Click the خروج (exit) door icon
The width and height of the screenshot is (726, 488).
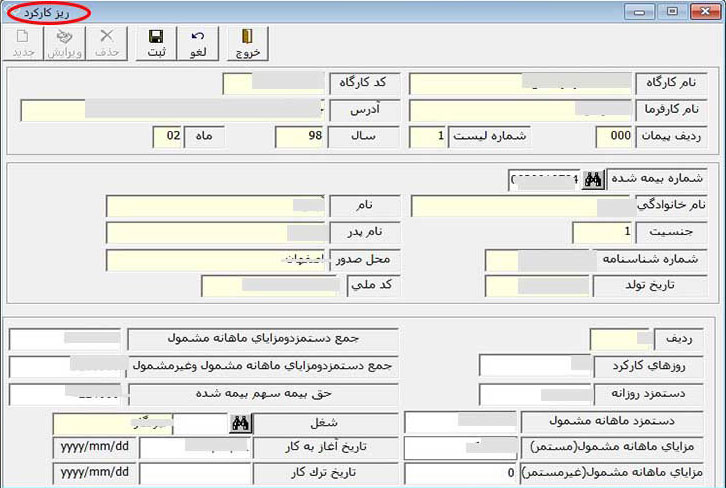point(247,42)
